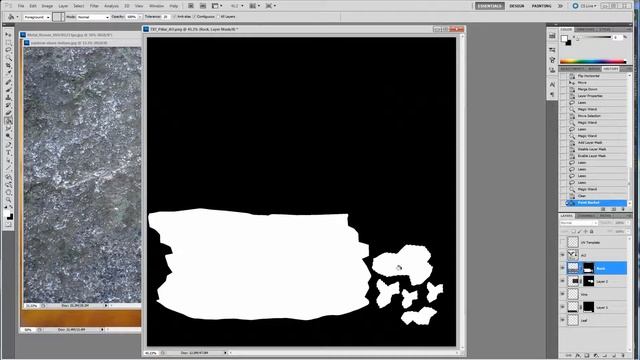Select the Layer 2 mask thumbnail
The width and height of the screenshot is (640, 360).
[588, 281]
